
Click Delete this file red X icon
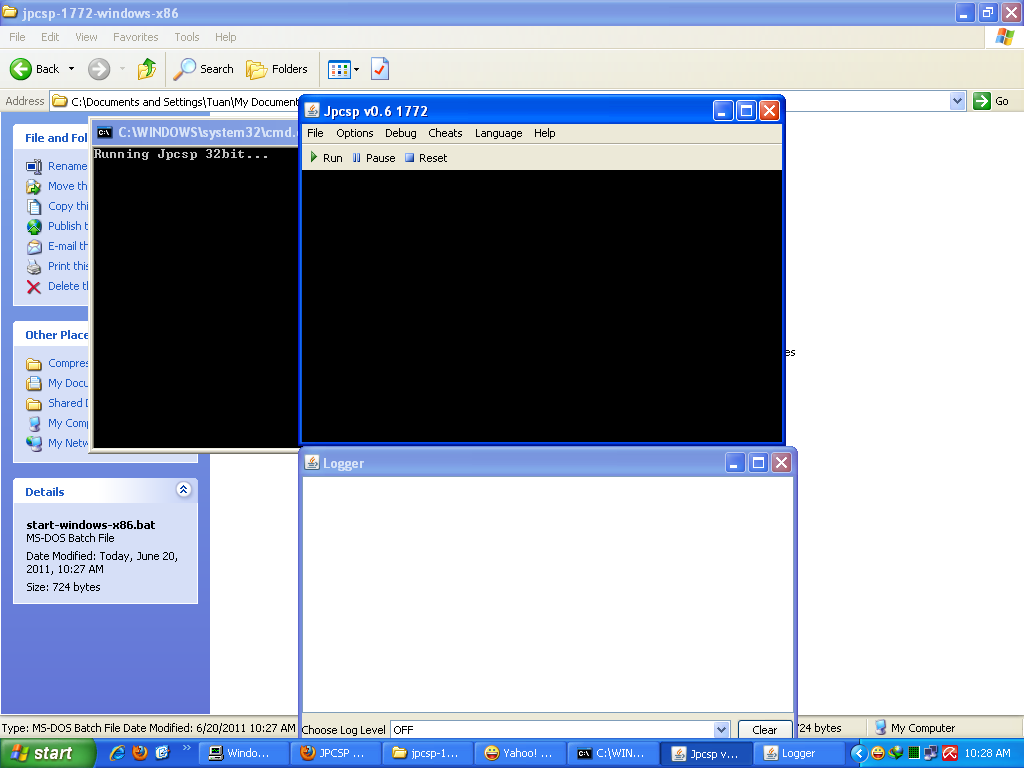click(x=34, y=286)
